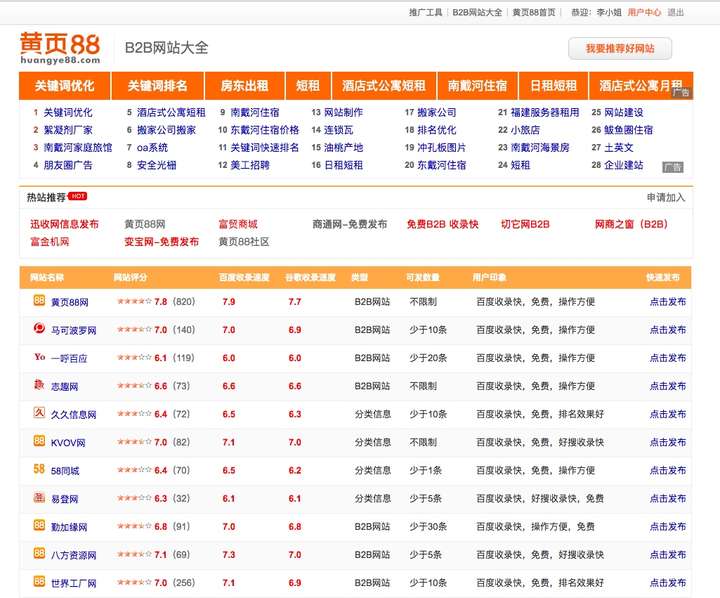
Task: Click the 八方资源网 favicon
Action: click(39, 553)
